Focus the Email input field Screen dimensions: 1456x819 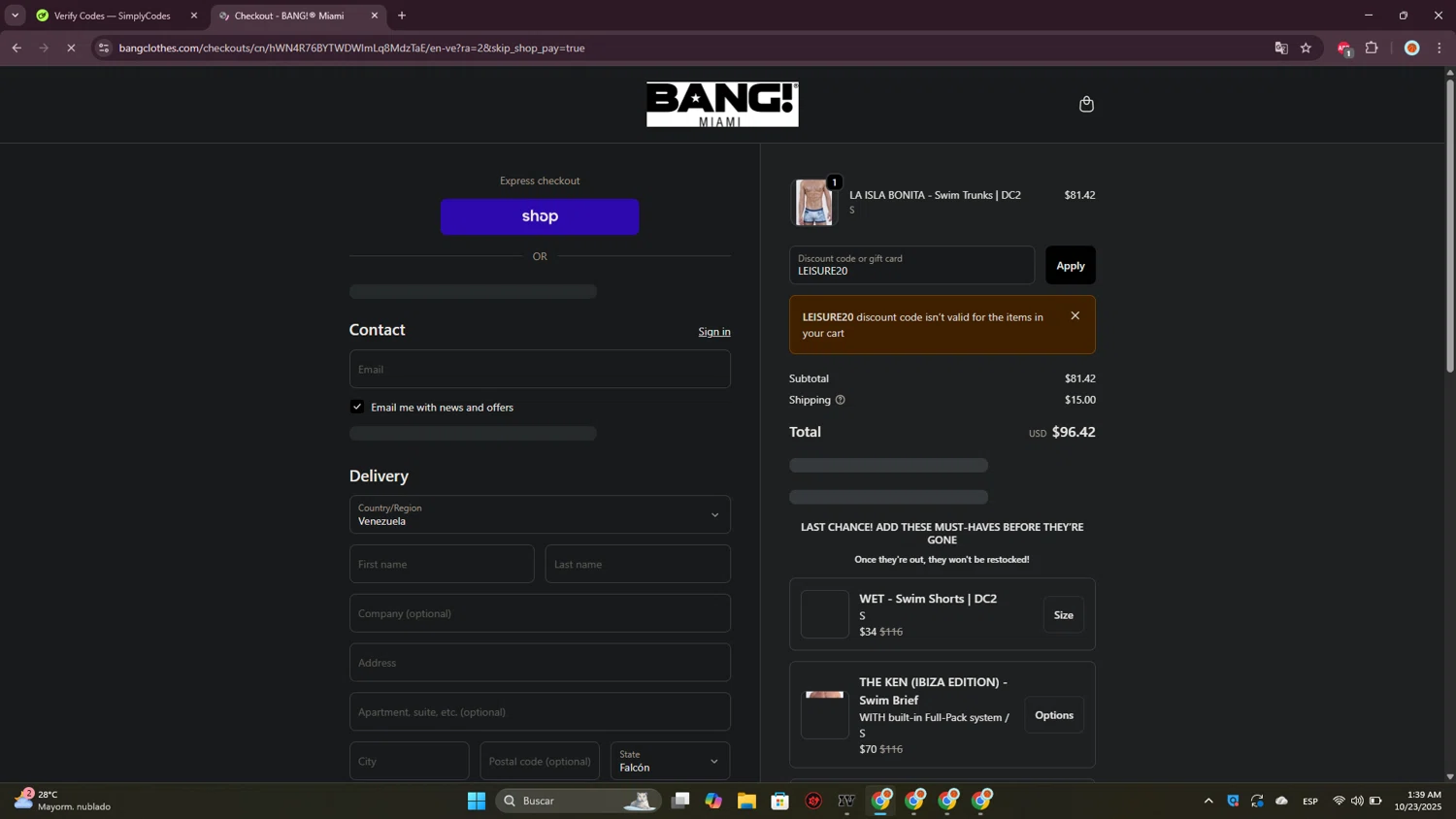[540, 369]
